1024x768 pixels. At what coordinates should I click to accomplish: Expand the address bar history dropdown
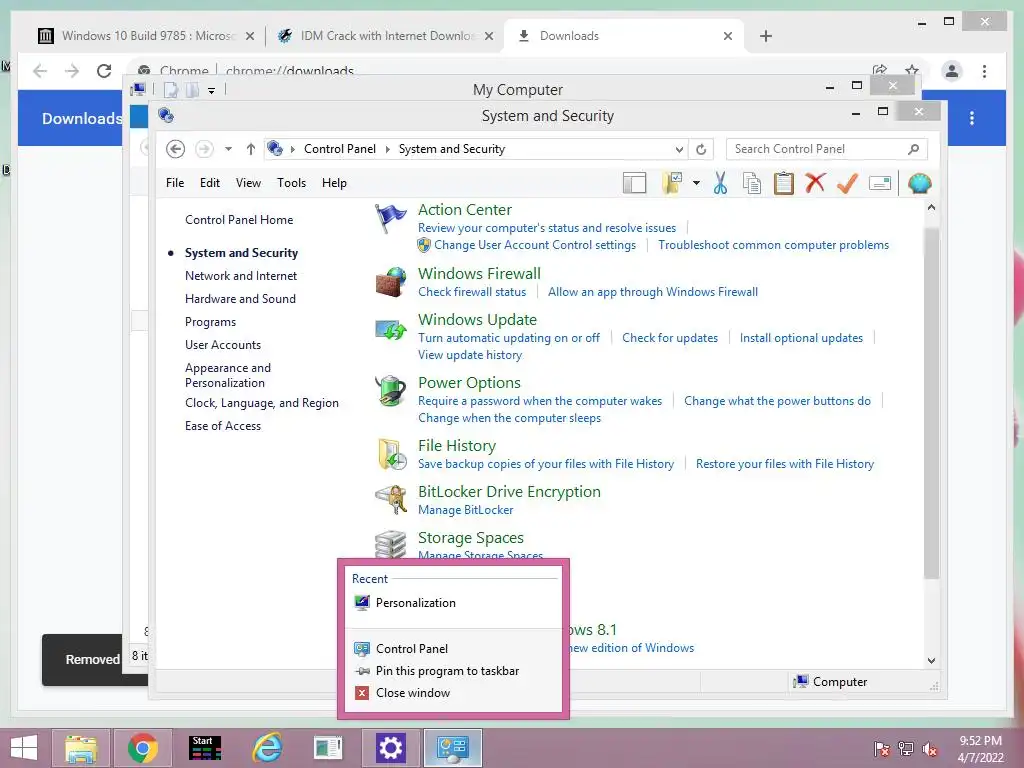(679, 150)
